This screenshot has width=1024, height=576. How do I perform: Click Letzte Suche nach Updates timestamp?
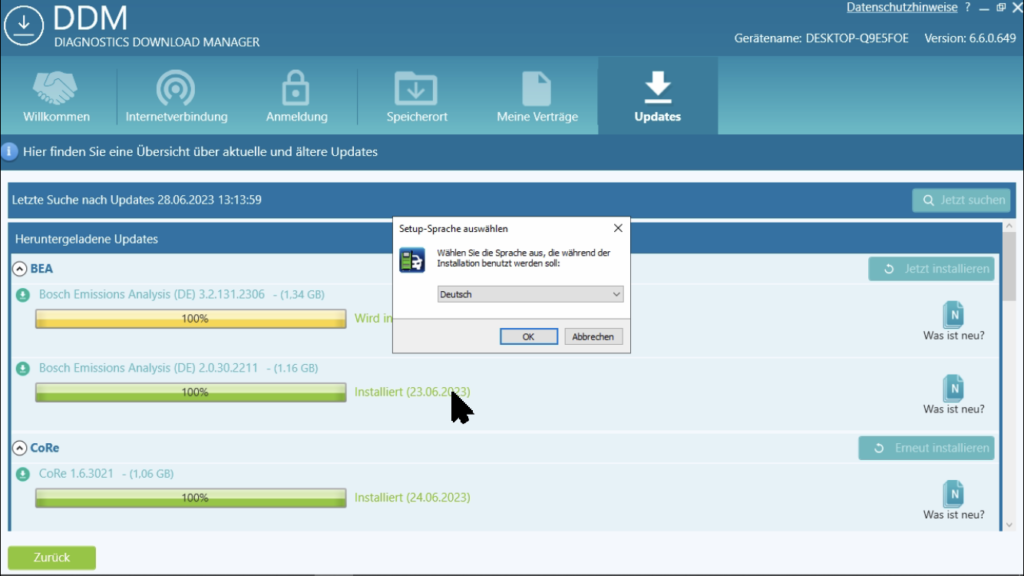point(136,200)
